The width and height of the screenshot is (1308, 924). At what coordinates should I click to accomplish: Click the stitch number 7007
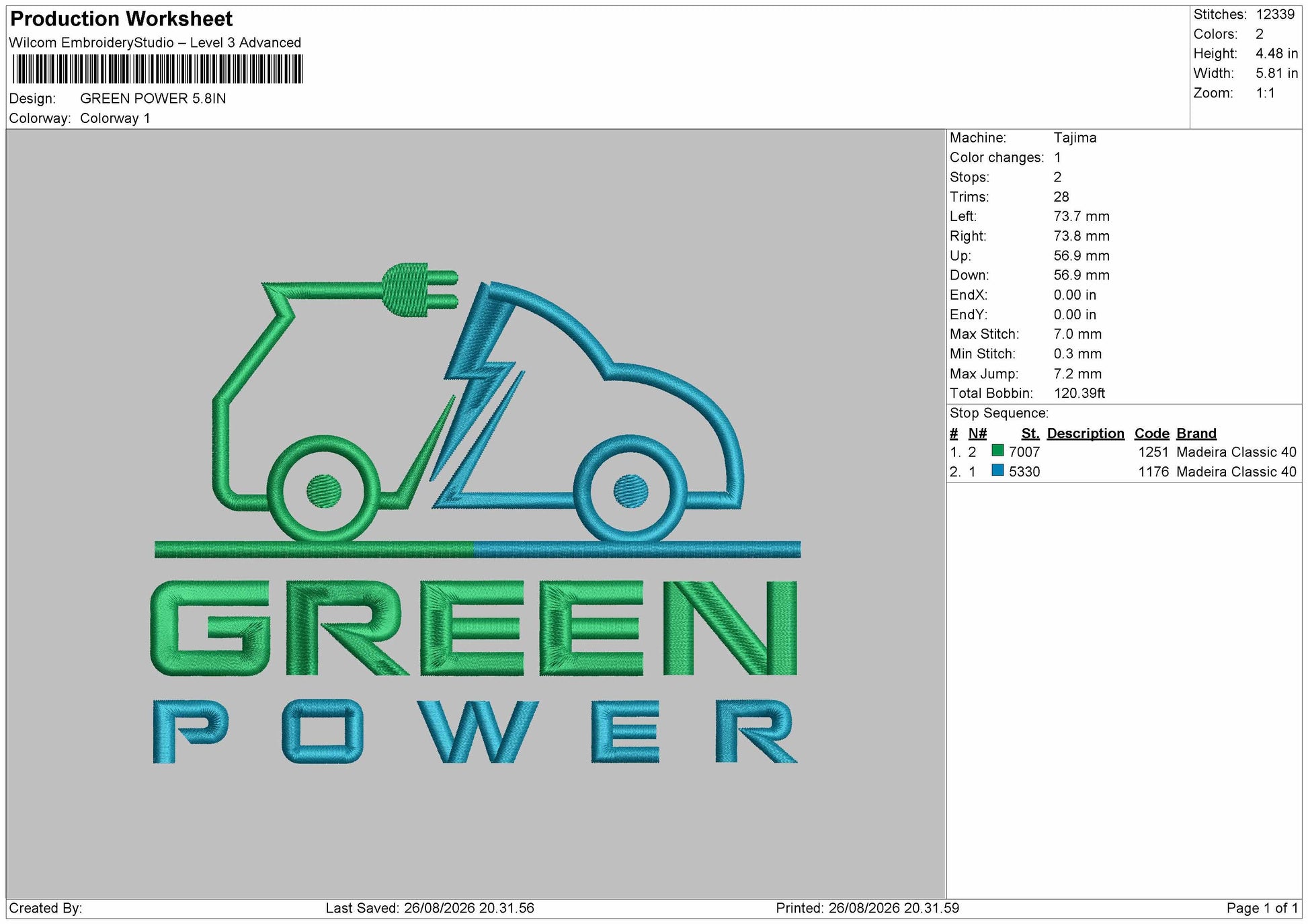(x=1024, y=452)
